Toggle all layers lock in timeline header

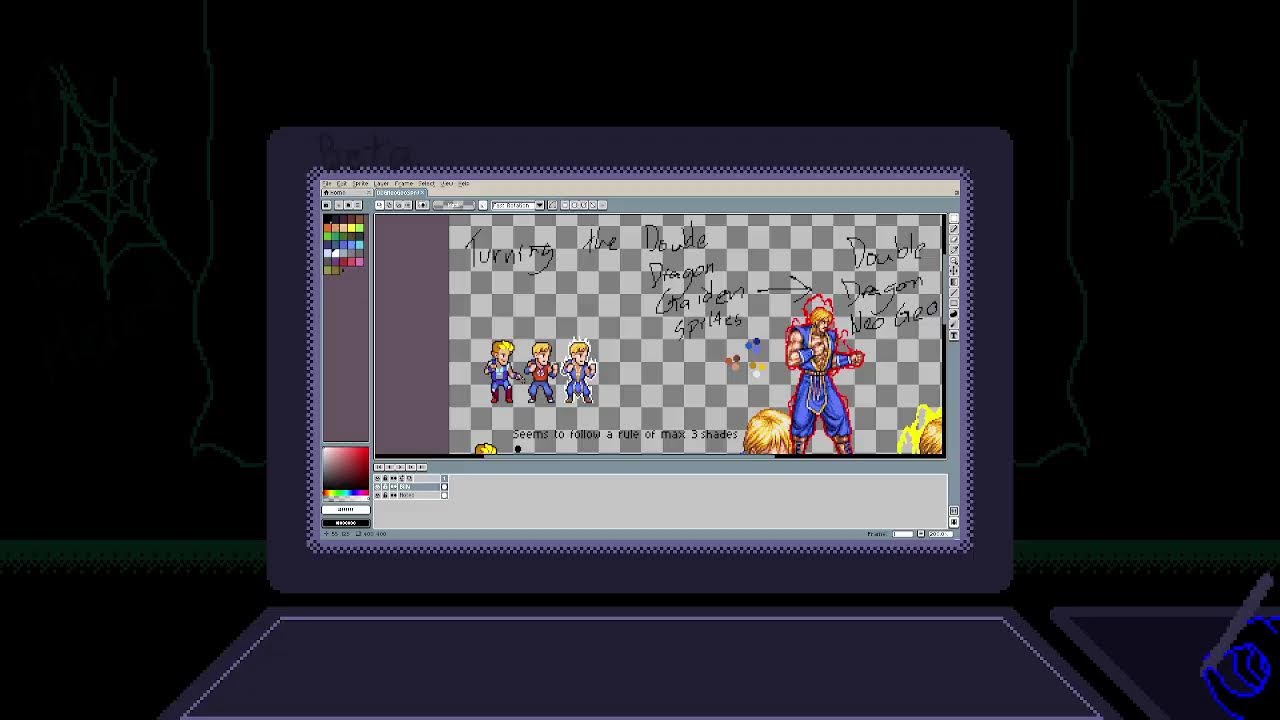tap(385, 478)
